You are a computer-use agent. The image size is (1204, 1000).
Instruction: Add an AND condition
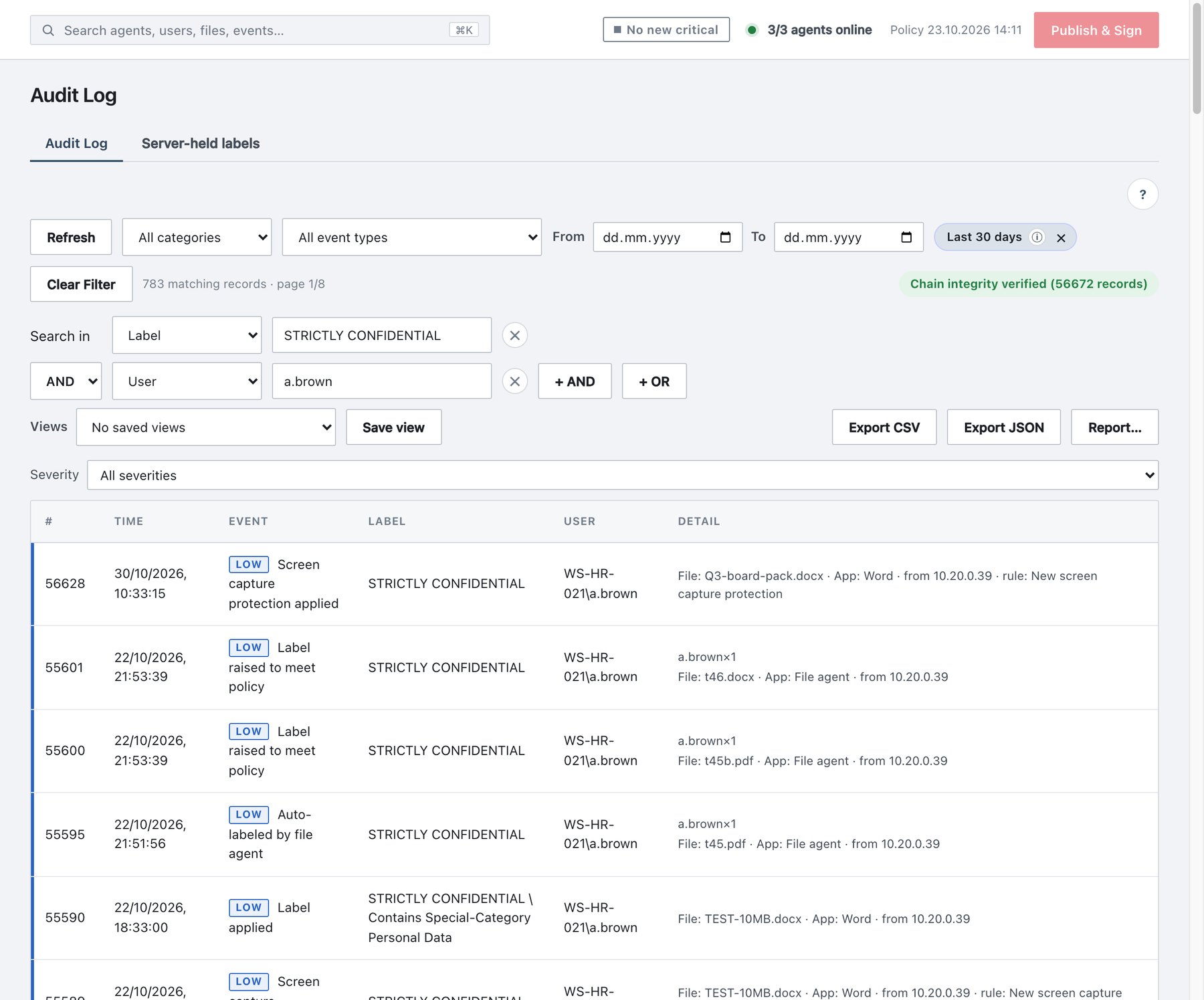point(575,381)
